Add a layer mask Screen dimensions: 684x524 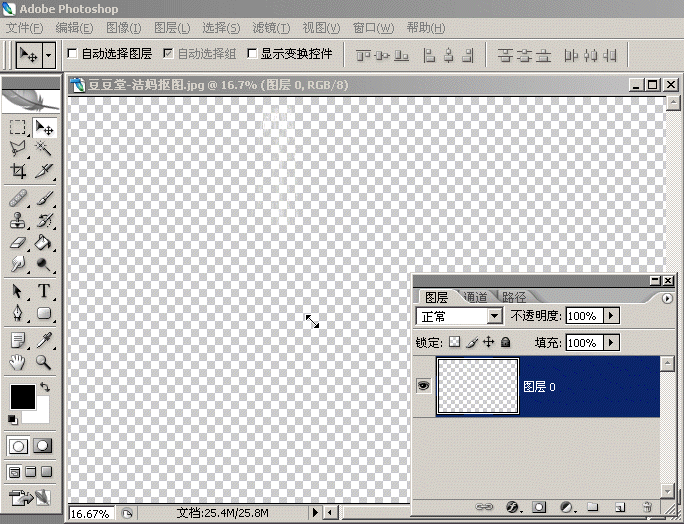point(539,507)
